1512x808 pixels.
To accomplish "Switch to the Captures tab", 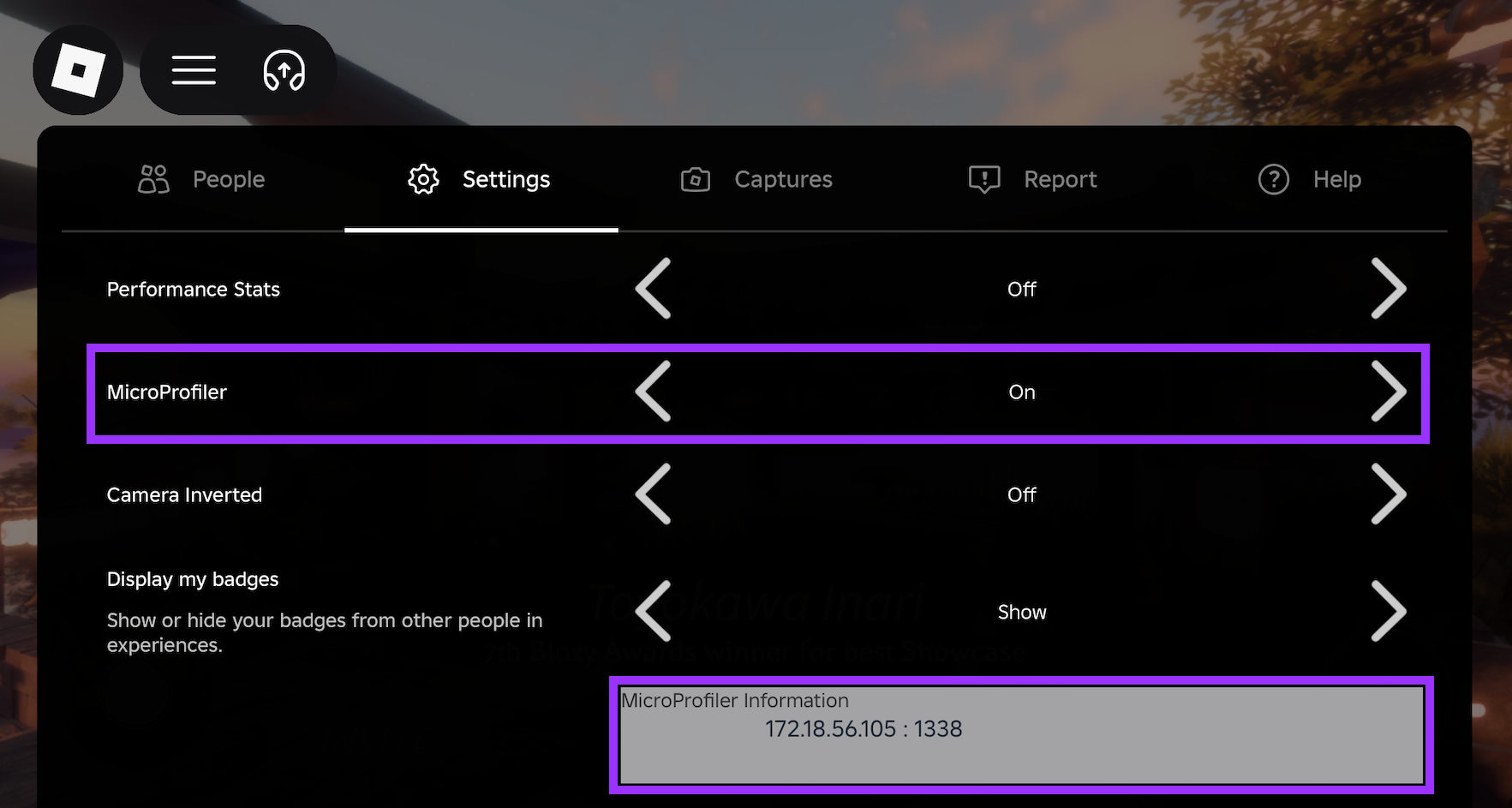I will (x=782, y=179).
